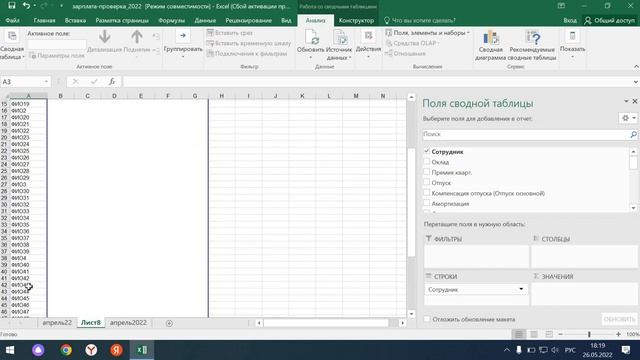Switch to the Формулы tab
This screenshot has width=640, height=360.
coord(171,20)
